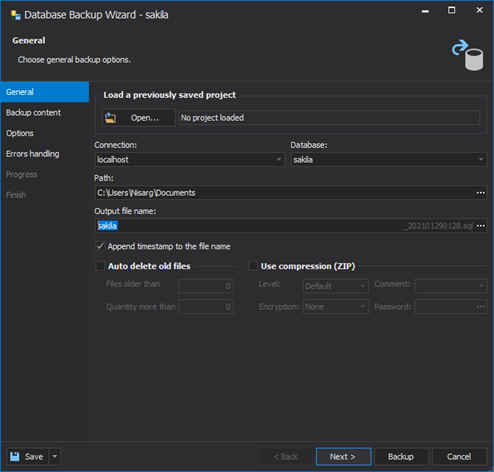Click the Quantity more than number field

pyautogui.click(x=206, y=306)
